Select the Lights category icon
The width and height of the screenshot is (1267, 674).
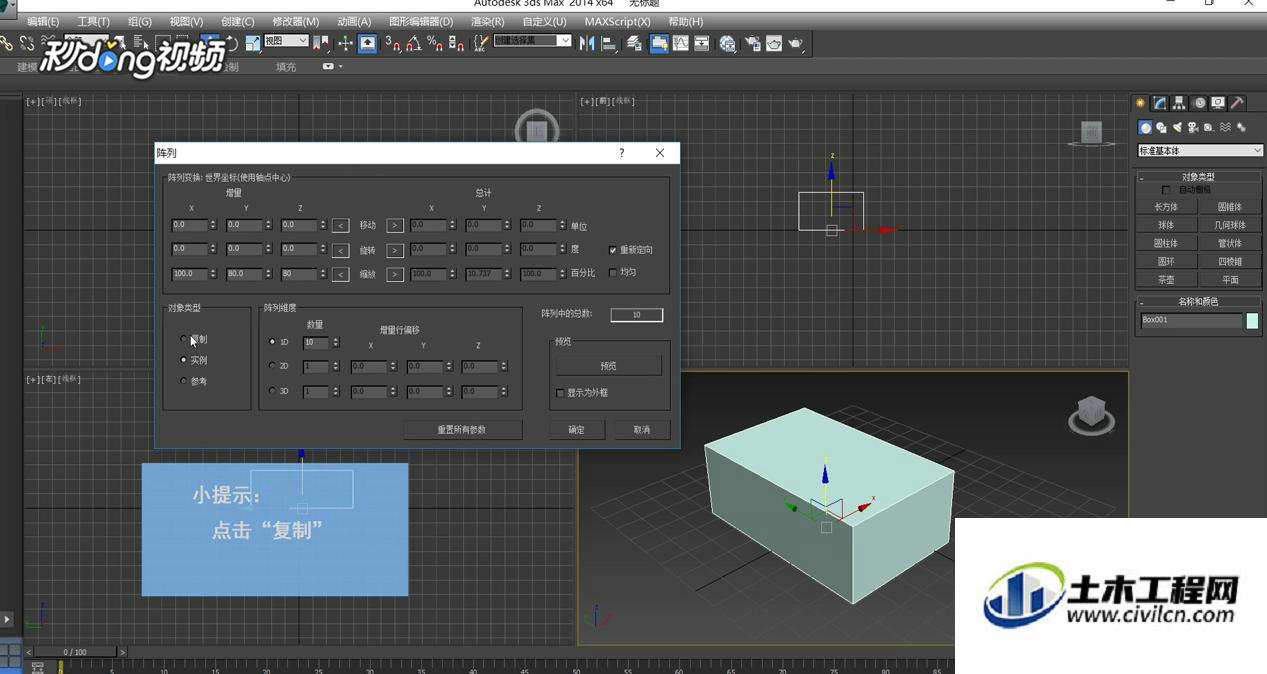[1178, 127]
